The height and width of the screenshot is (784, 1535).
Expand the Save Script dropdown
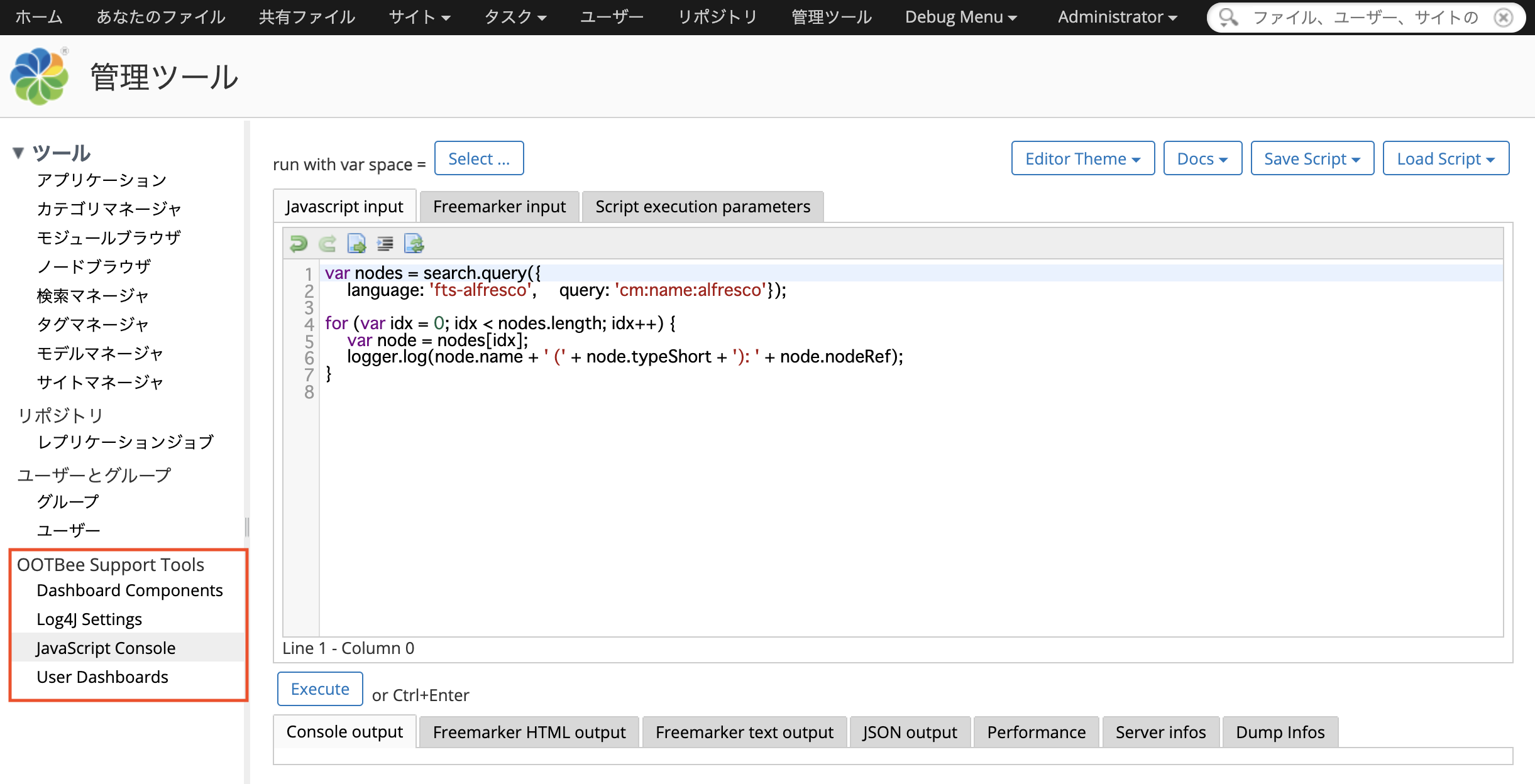(x=1312, y=158)
